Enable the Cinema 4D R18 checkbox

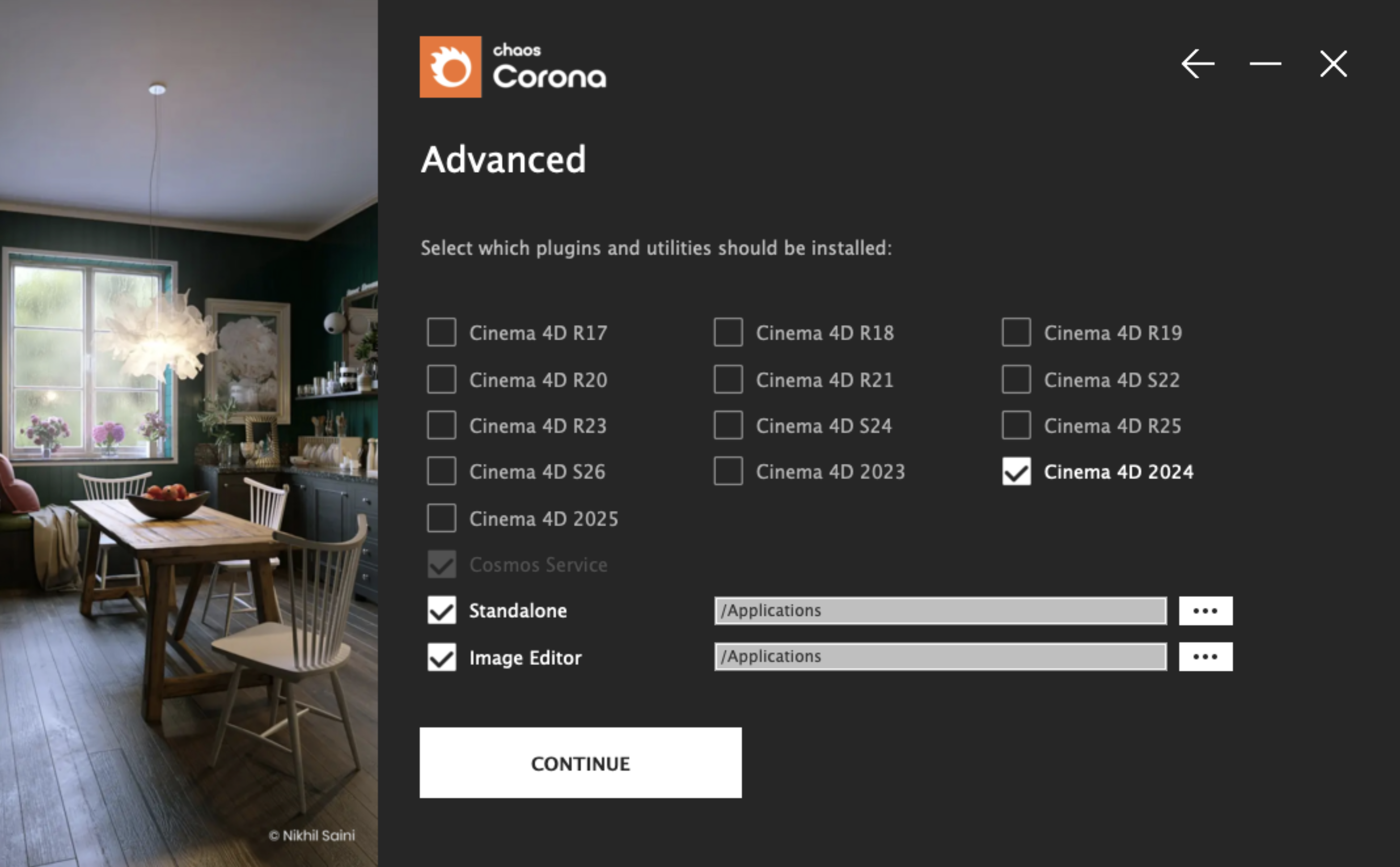tap(729, 332)
